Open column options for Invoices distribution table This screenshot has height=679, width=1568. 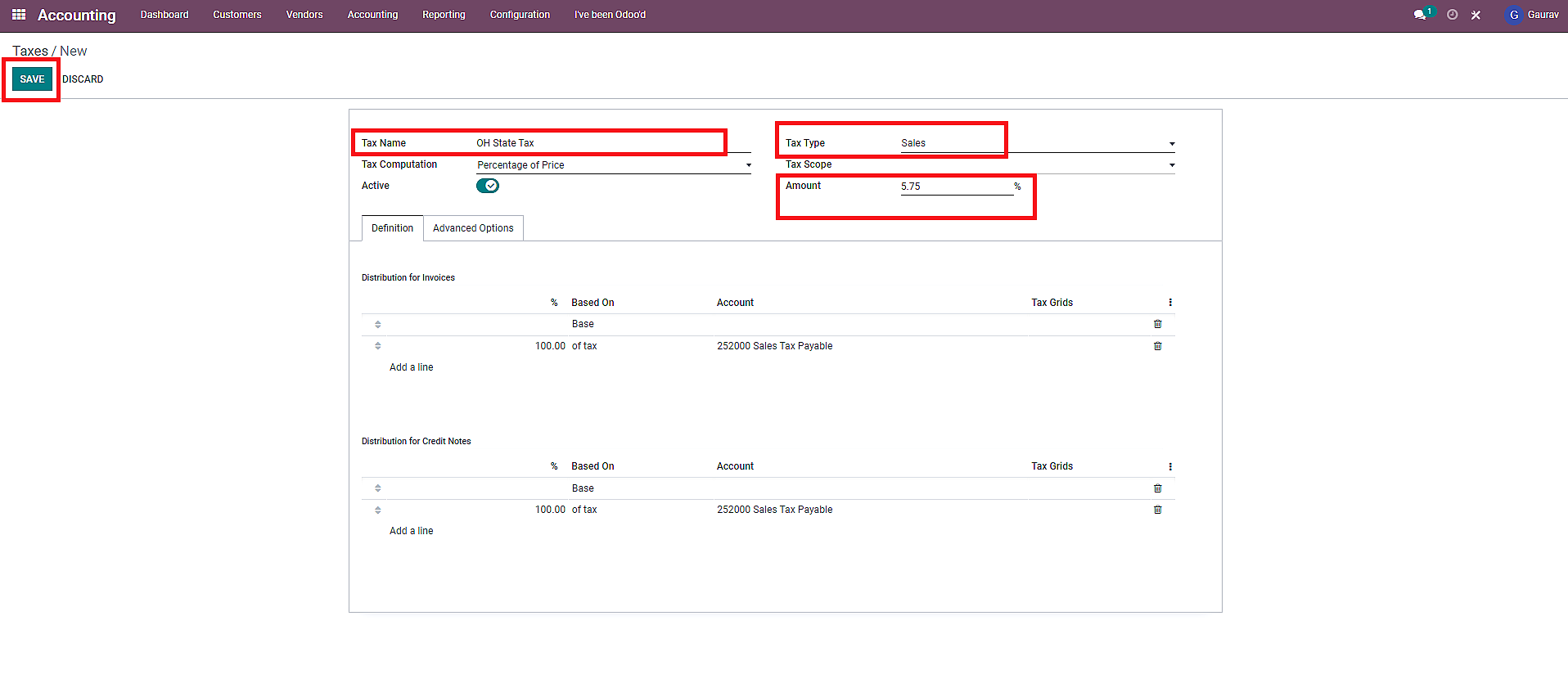pos(1170,303)
